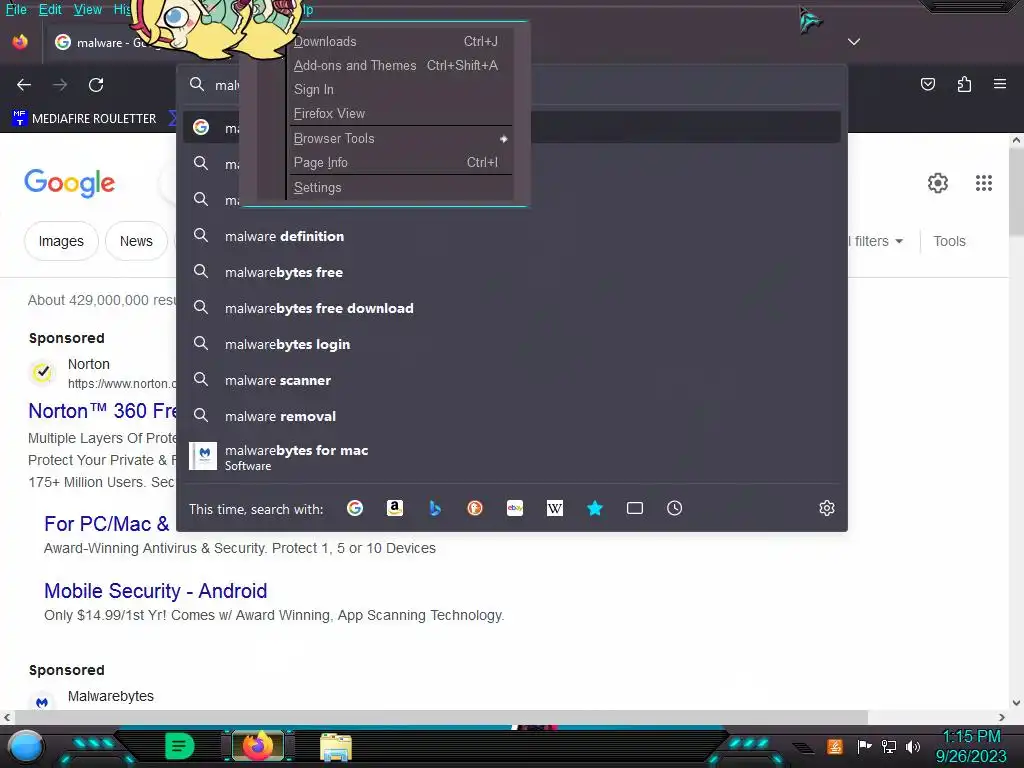This screenshot has height=768, width=1024.
Task: Search open tabs using the tab icon
Action: pos(635,508)
